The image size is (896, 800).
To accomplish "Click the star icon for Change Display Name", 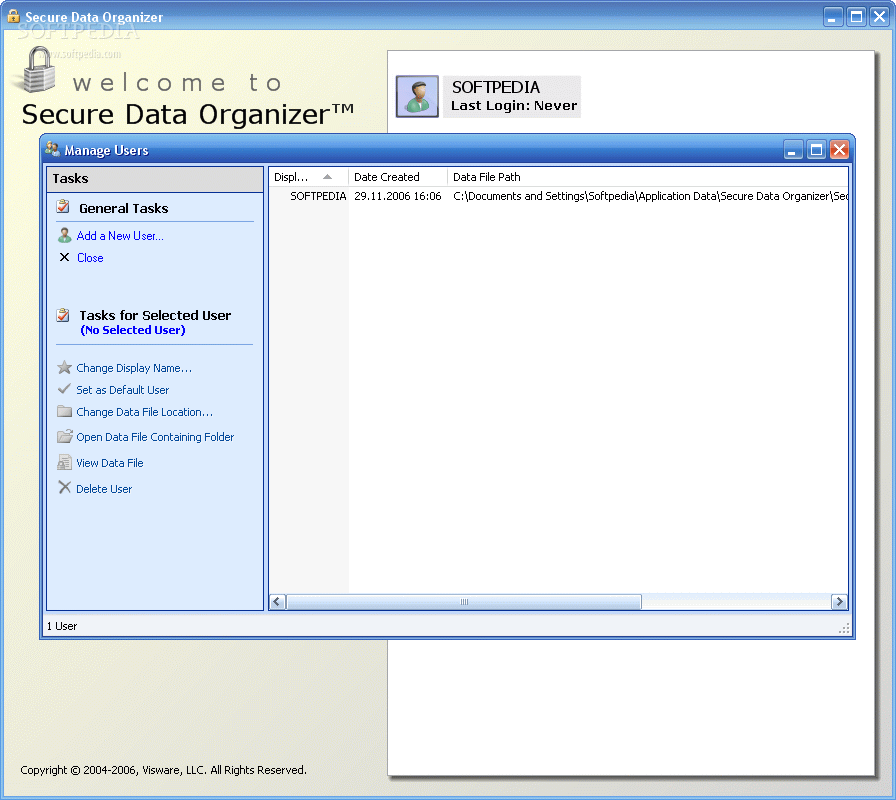I will click(65, 367).
